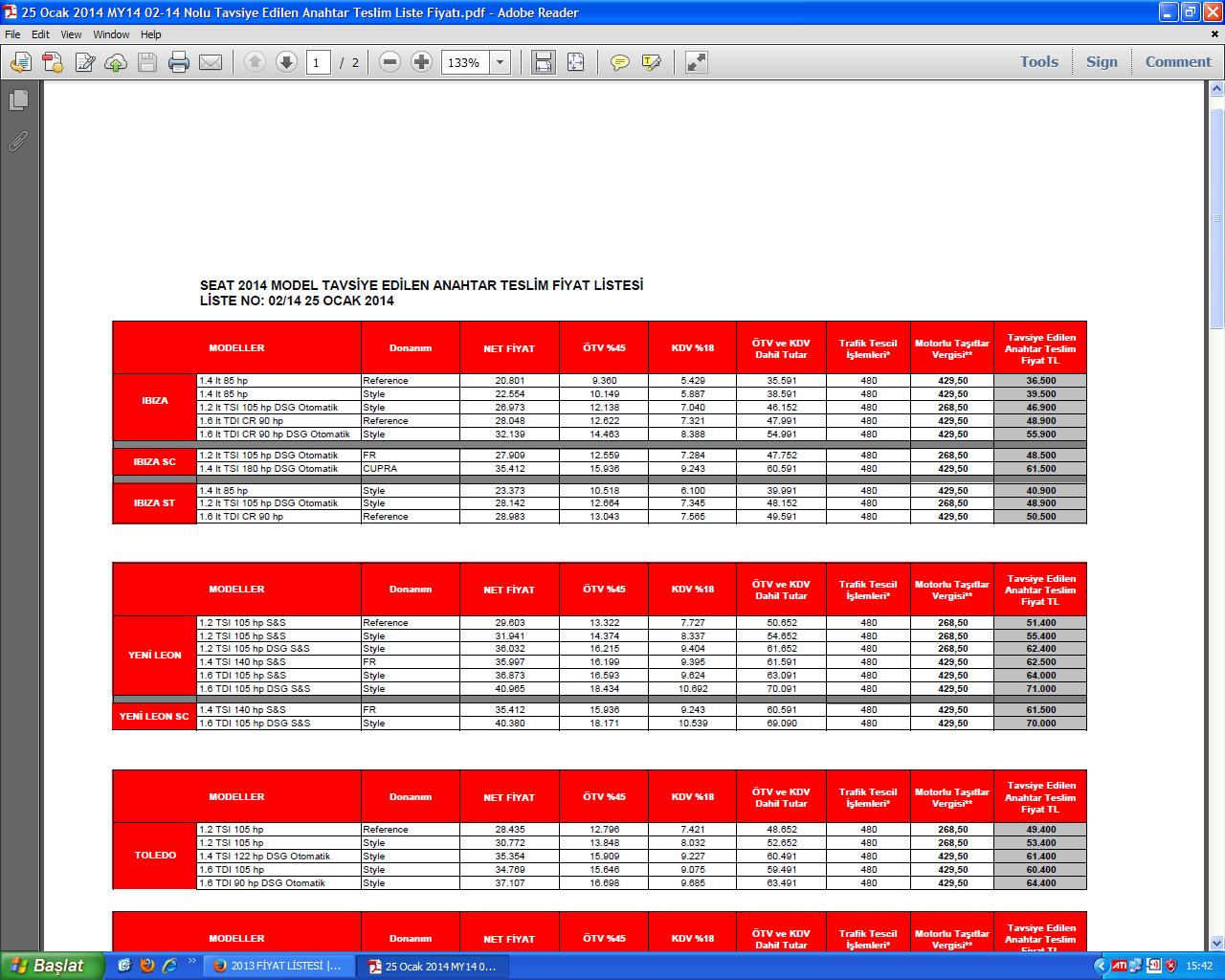Click the network computers tray icon
Image resolution: width=1225 pixels, height=980 pixels.
[x=1136, y=966]
